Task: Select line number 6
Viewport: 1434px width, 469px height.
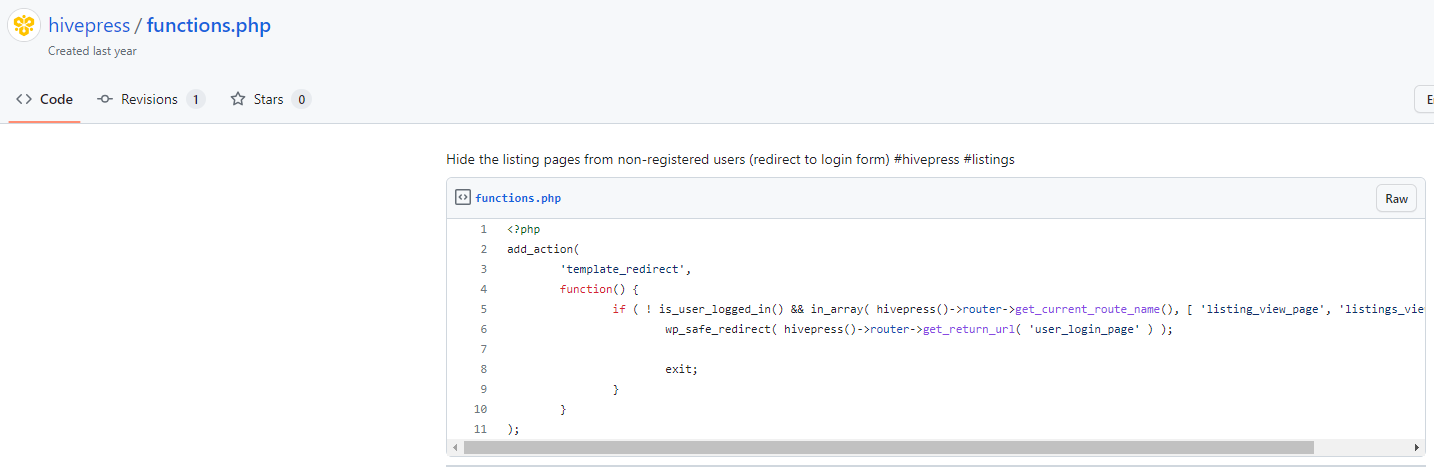Action: [x=483, y=329]
